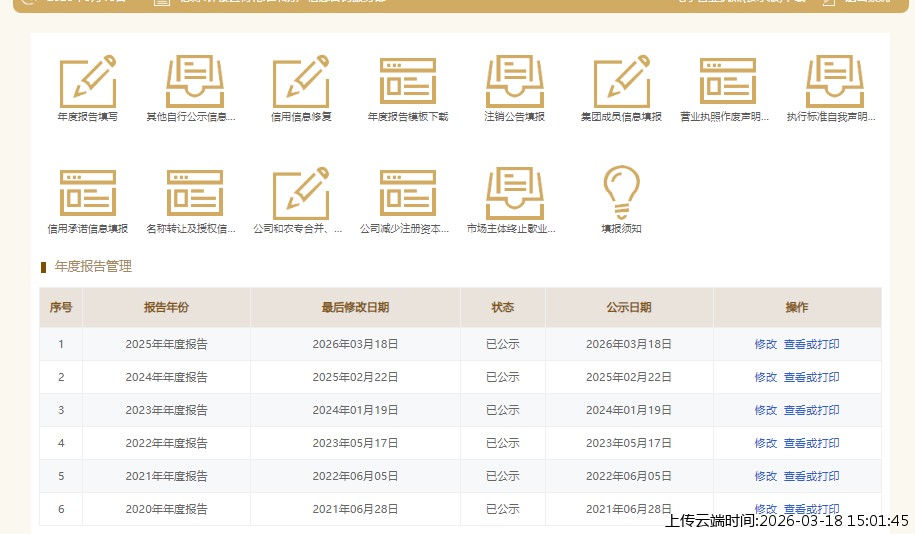915x534 pixels.
Task: View 填报须知 lightbulb icon
Action: pyautogui.click(x=621, y=192)
